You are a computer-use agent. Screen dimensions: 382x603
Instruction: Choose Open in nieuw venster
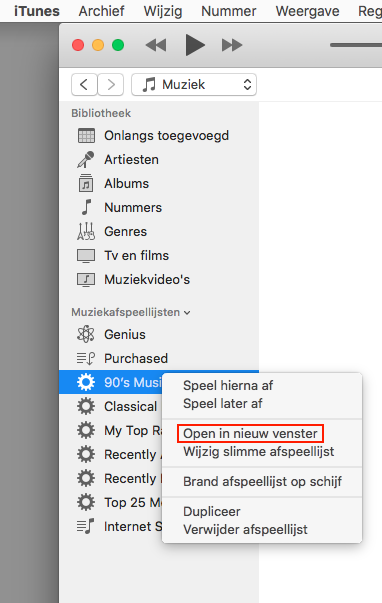250,433
